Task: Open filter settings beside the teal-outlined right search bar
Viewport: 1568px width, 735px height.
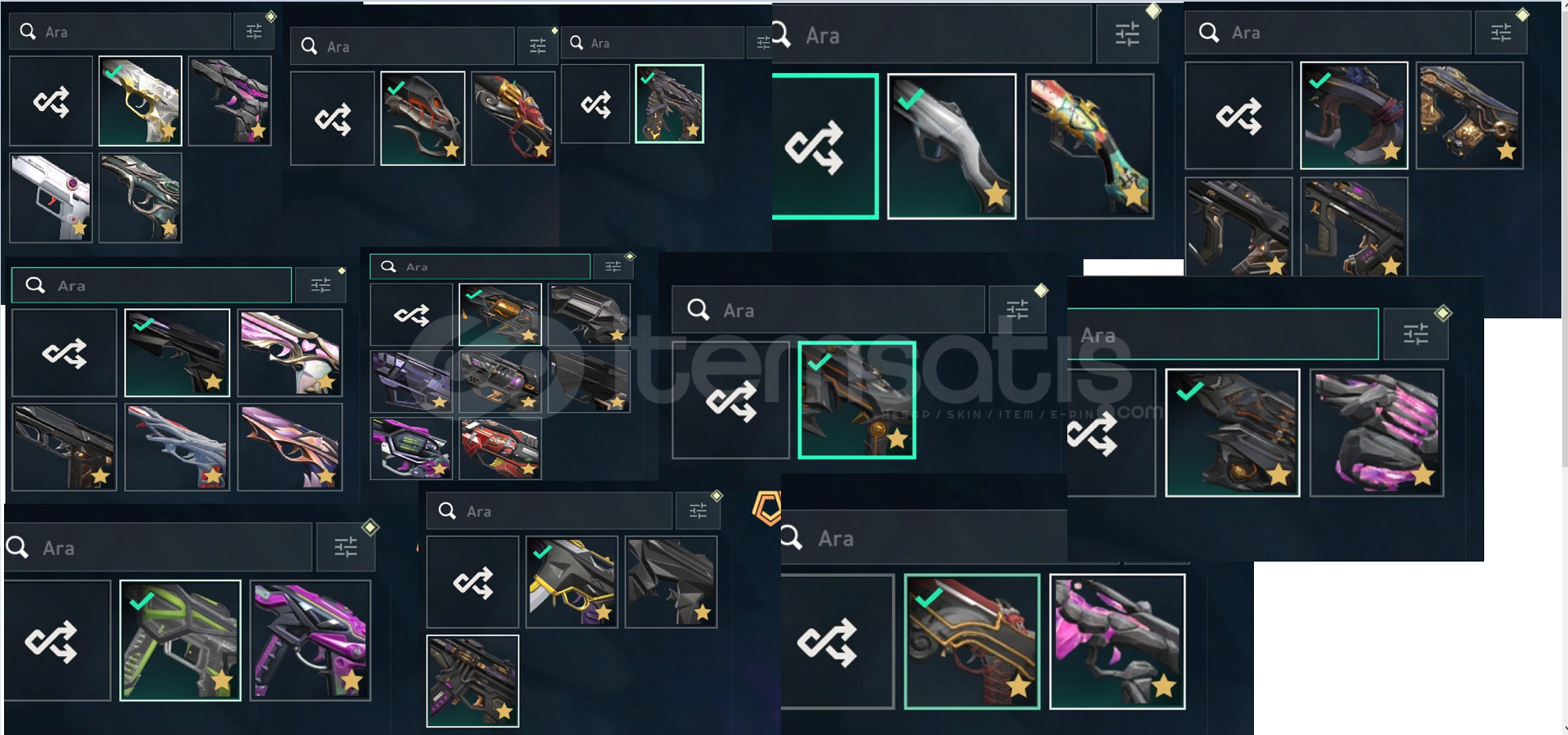Action: (1416, 334)
